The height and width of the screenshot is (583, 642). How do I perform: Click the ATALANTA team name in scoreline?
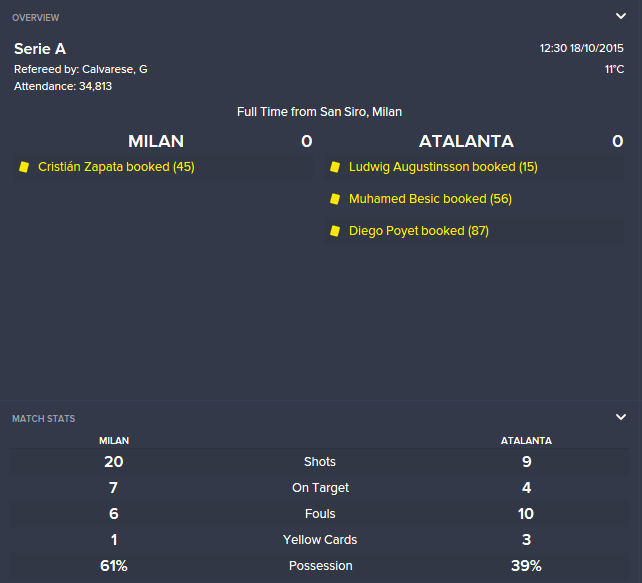coord(466,141)
